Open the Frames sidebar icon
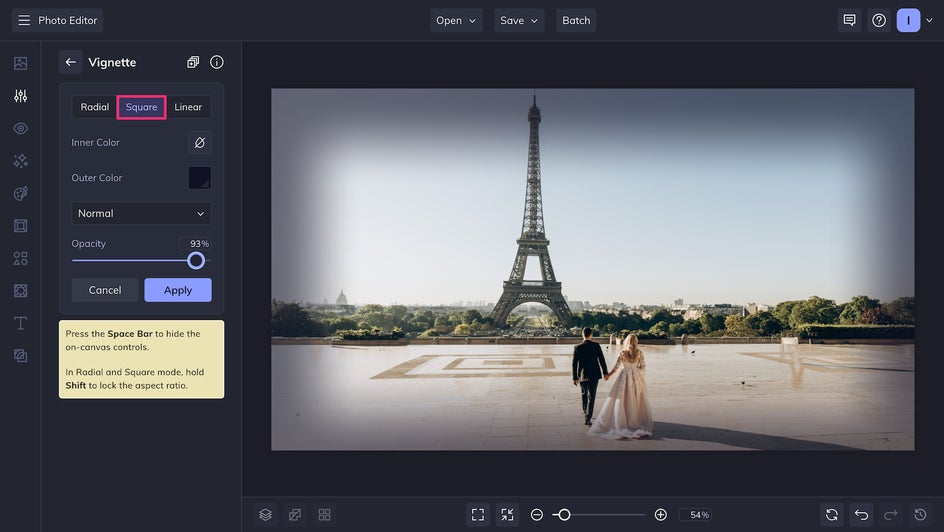The width and height of the screenshot is (944, 532). pos(20,226)
